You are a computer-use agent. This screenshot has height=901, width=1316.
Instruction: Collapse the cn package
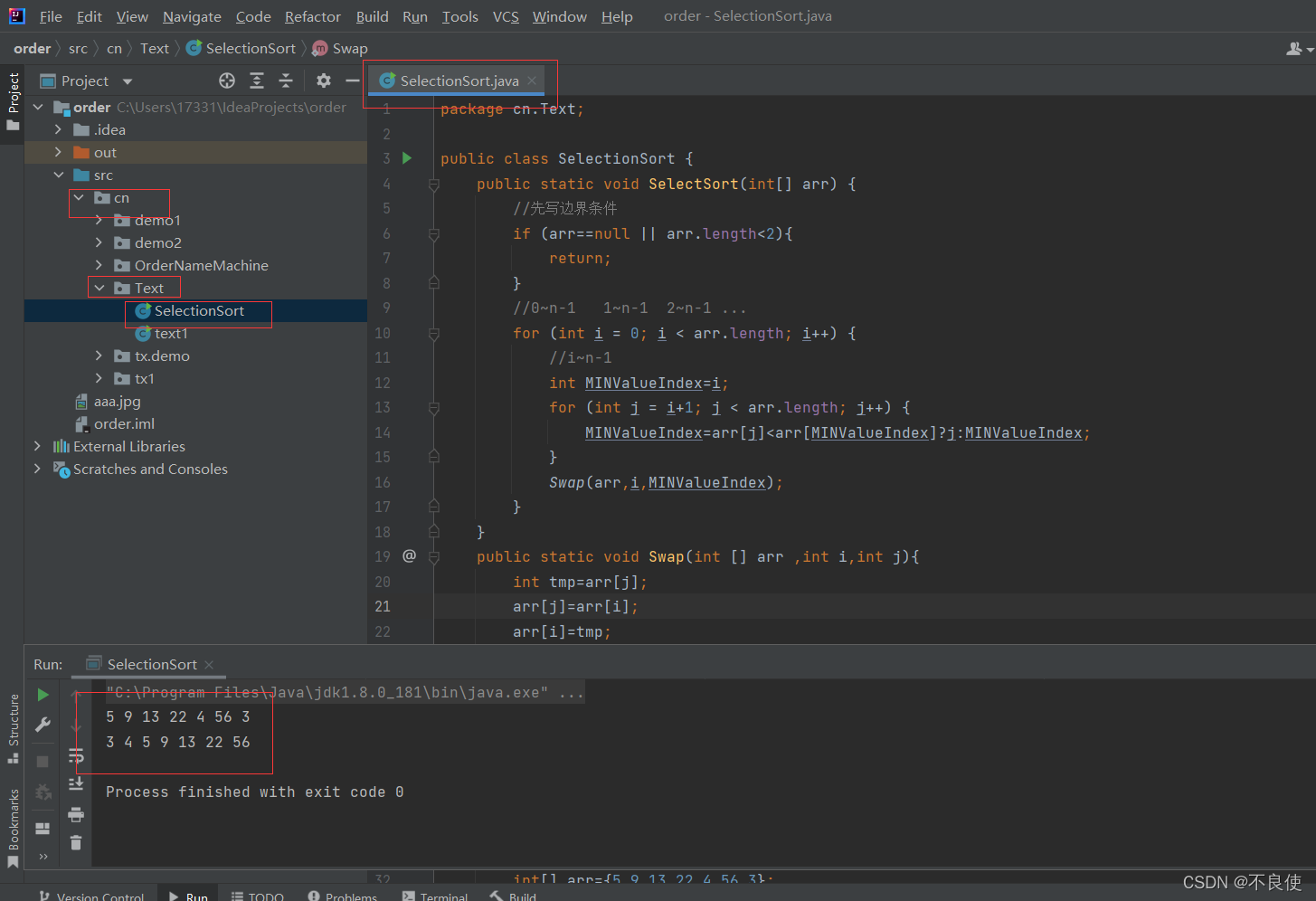pyautogui.click(x=80, y=198)
